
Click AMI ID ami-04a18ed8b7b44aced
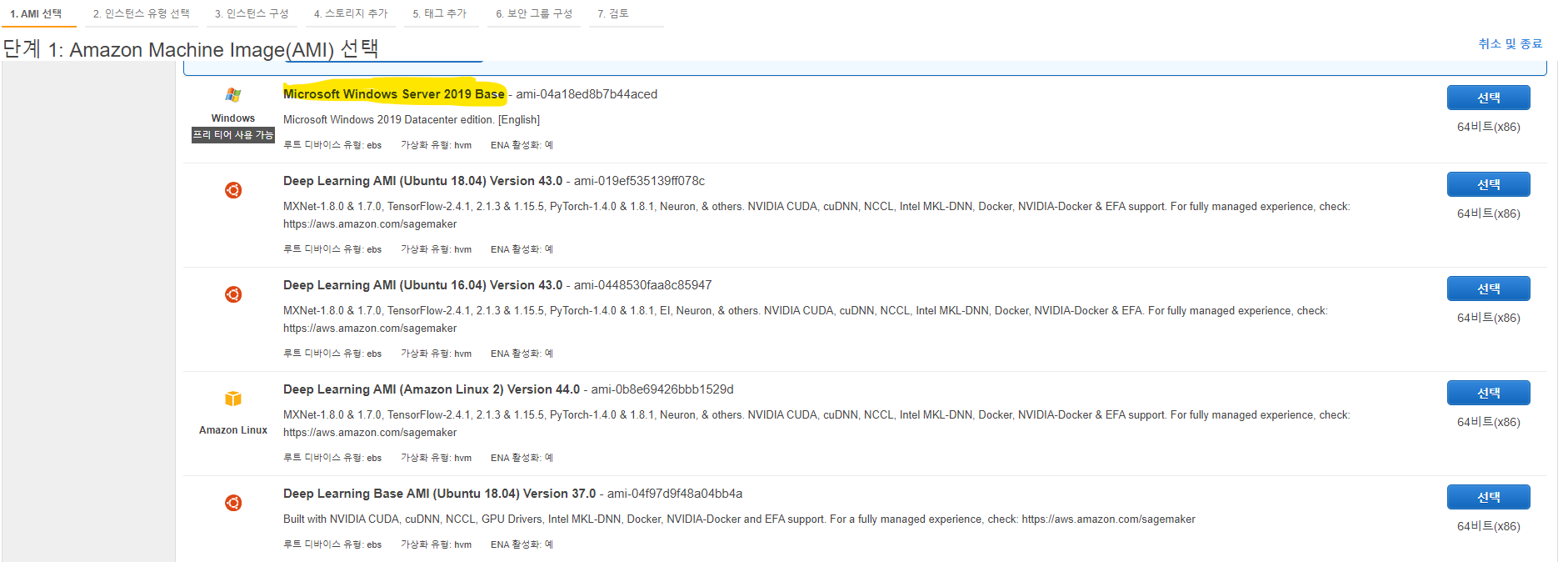[x=587, y=94]
